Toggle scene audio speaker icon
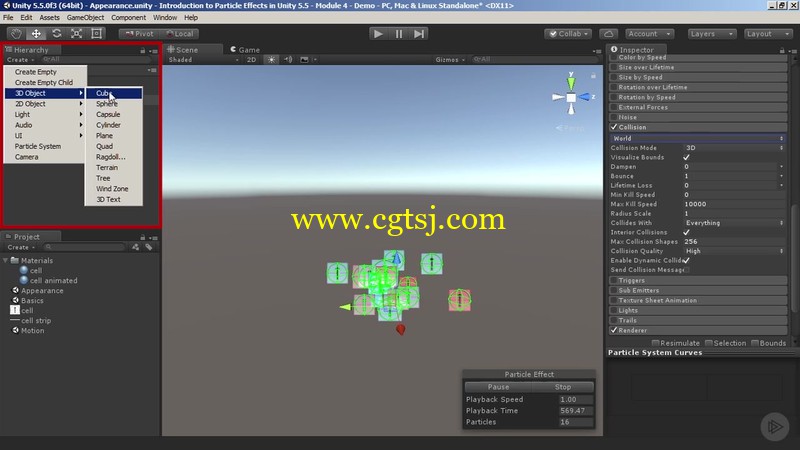Screen dimensions: 800x450 (288, 60)
